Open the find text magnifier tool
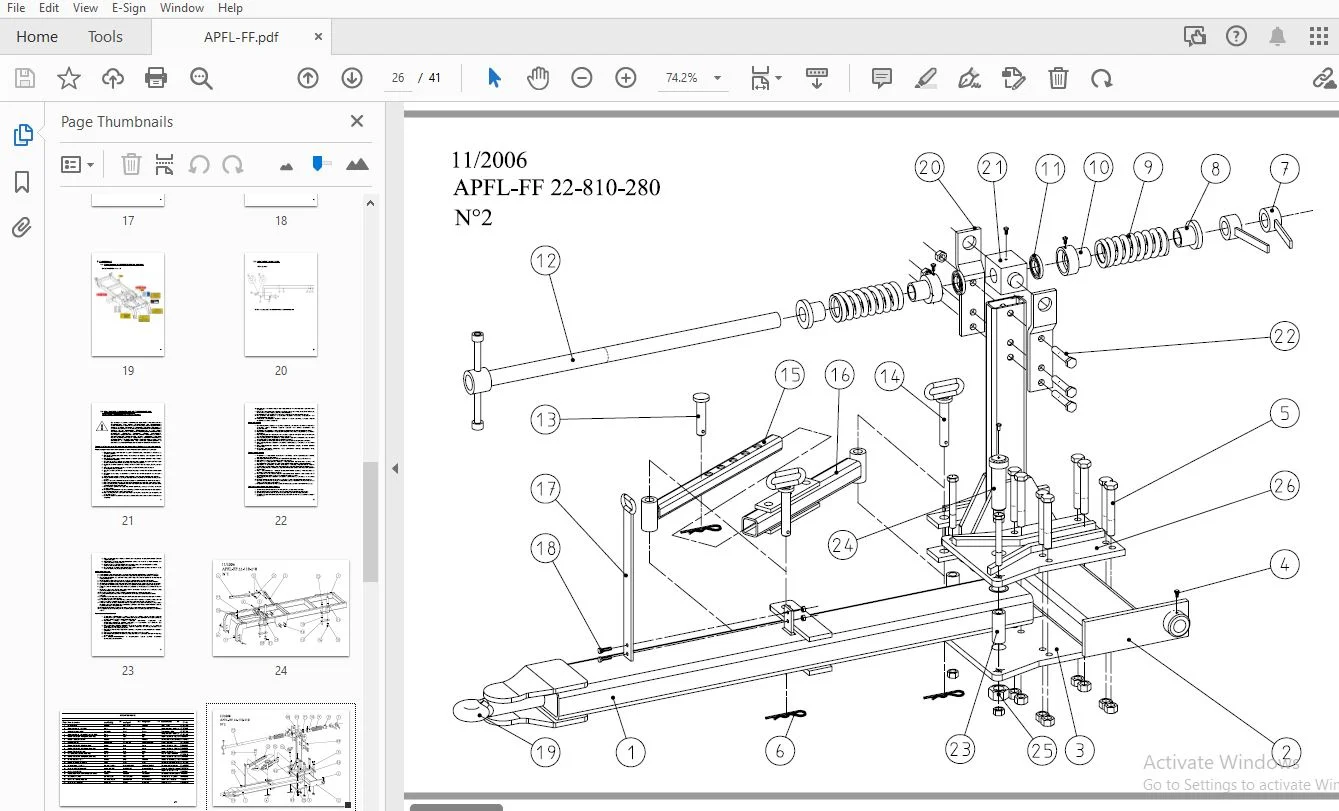The image size is (1339, 811). coord(201,78)
